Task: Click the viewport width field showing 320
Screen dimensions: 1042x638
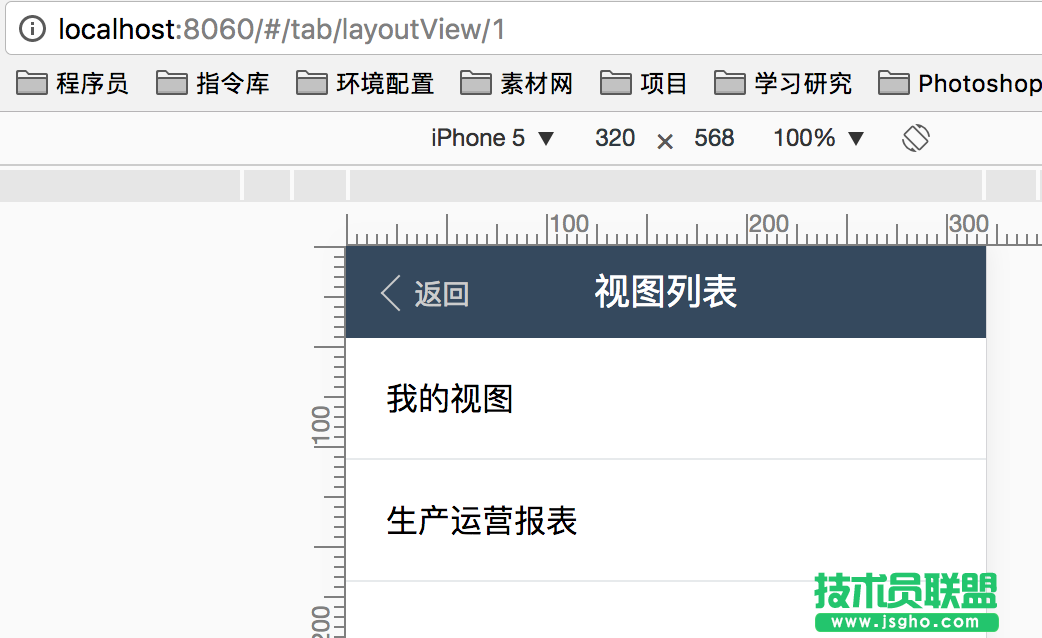Action: coord(614,138)
